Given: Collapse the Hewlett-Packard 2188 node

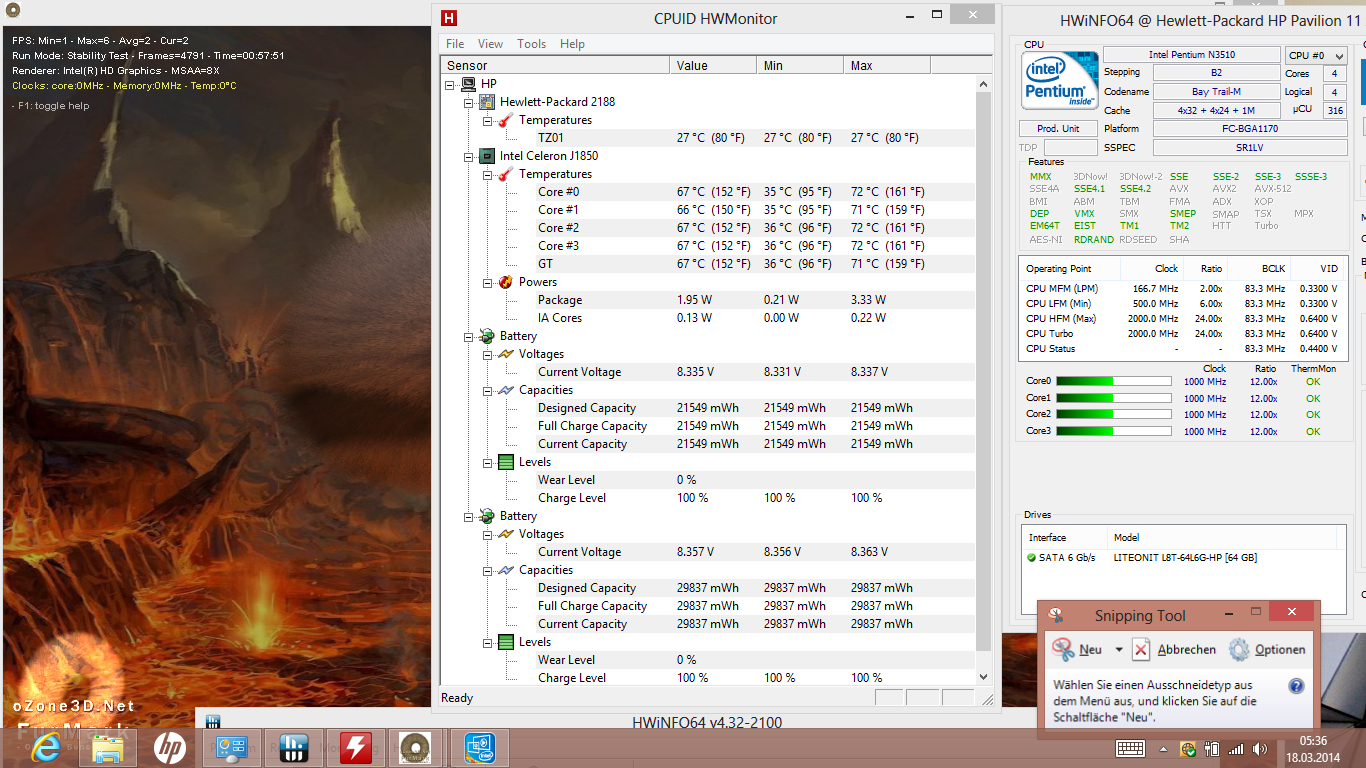Looking at the screenshot, I should (470, 102).
